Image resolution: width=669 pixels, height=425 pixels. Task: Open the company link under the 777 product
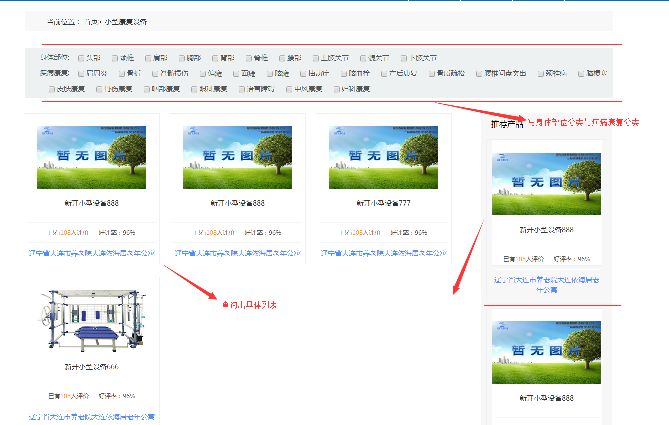[x=383, y=253]
